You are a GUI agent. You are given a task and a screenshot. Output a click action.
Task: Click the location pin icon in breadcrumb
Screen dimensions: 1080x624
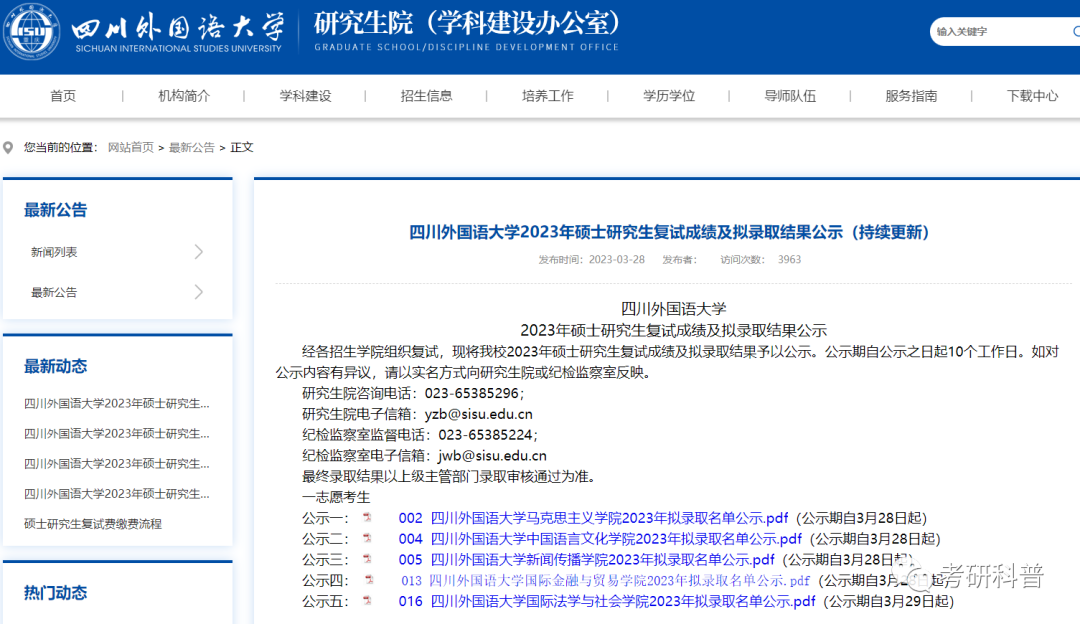8,147
